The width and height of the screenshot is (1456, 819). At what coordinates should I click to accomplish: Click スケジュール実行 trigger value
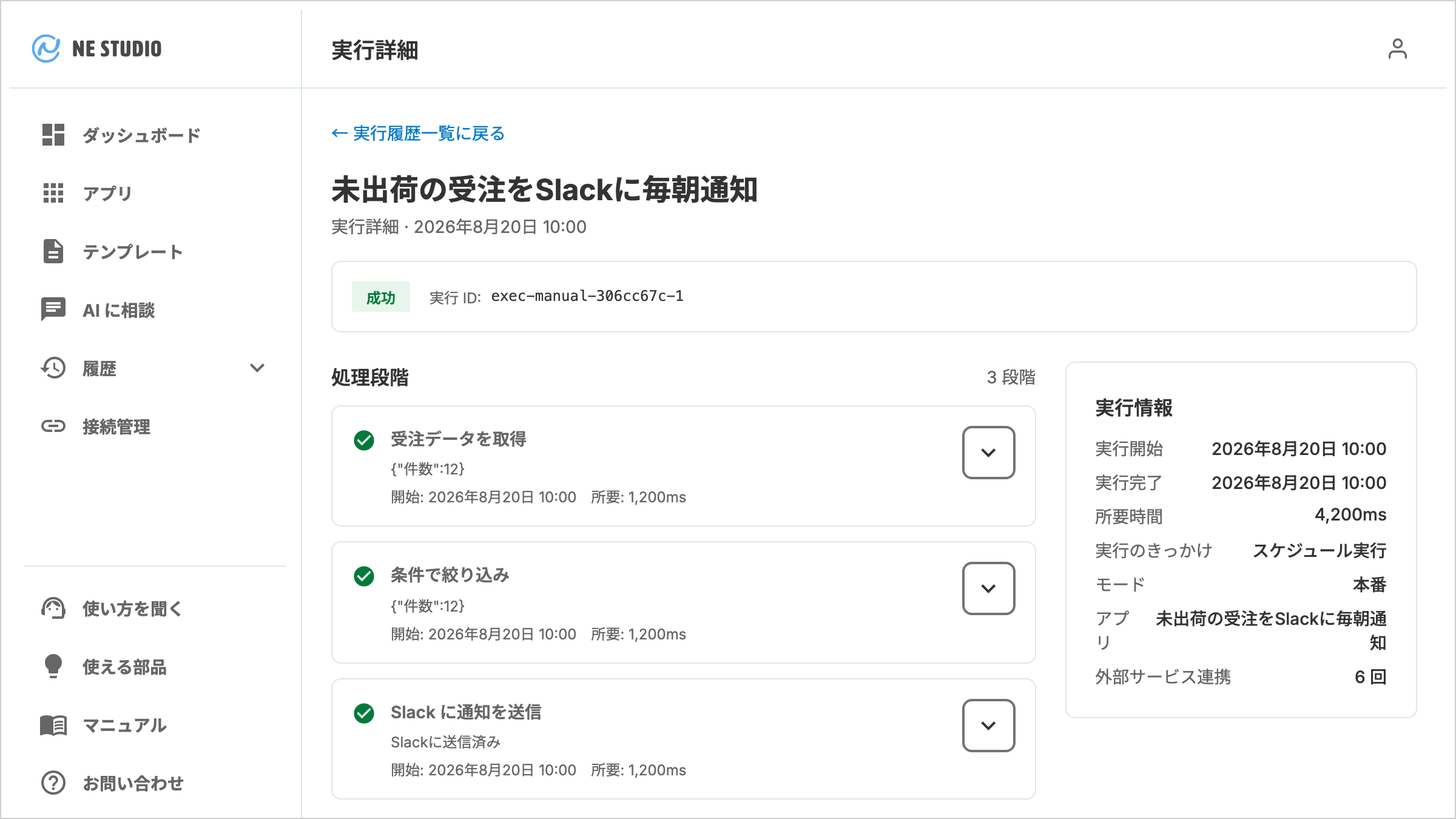tap(1319, 550)
